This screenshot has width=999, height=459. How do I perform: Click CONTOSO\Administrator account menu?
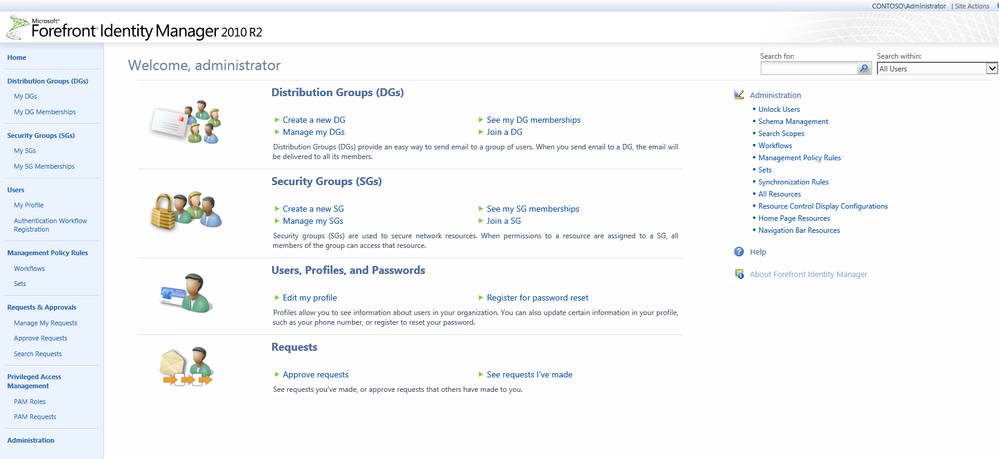[x=909, y=6]
